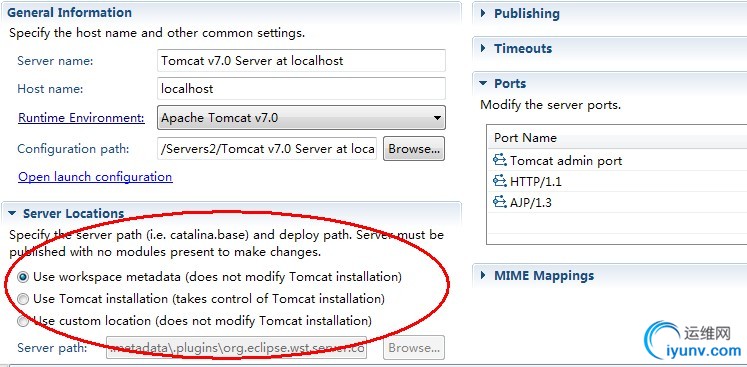This screenshot has width=747, height=367.
Task: Click disabled Browse button for Server path
Action: 414,348
